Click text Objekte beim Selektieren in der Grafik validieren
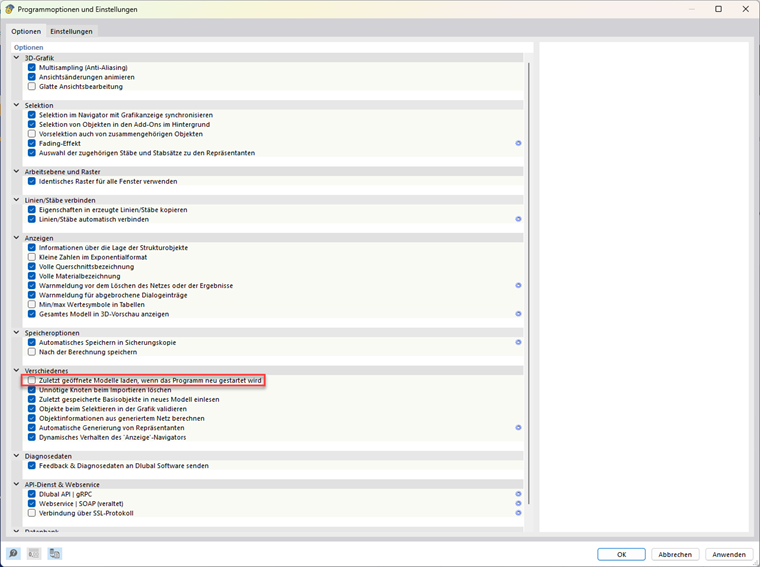Screen dimensions: 760x567 tap(113, 409)
